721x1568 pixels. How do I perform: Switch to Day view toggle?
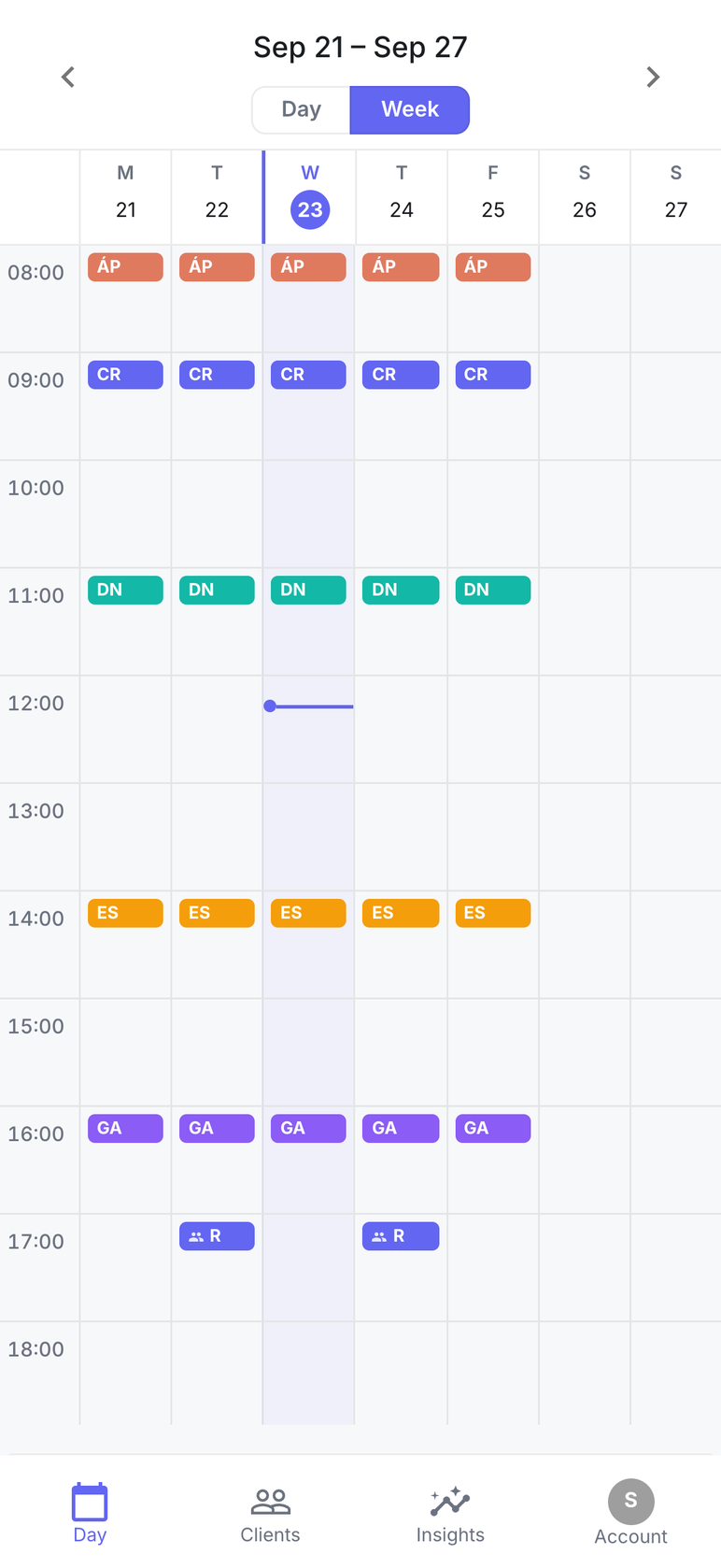point(301,109)
